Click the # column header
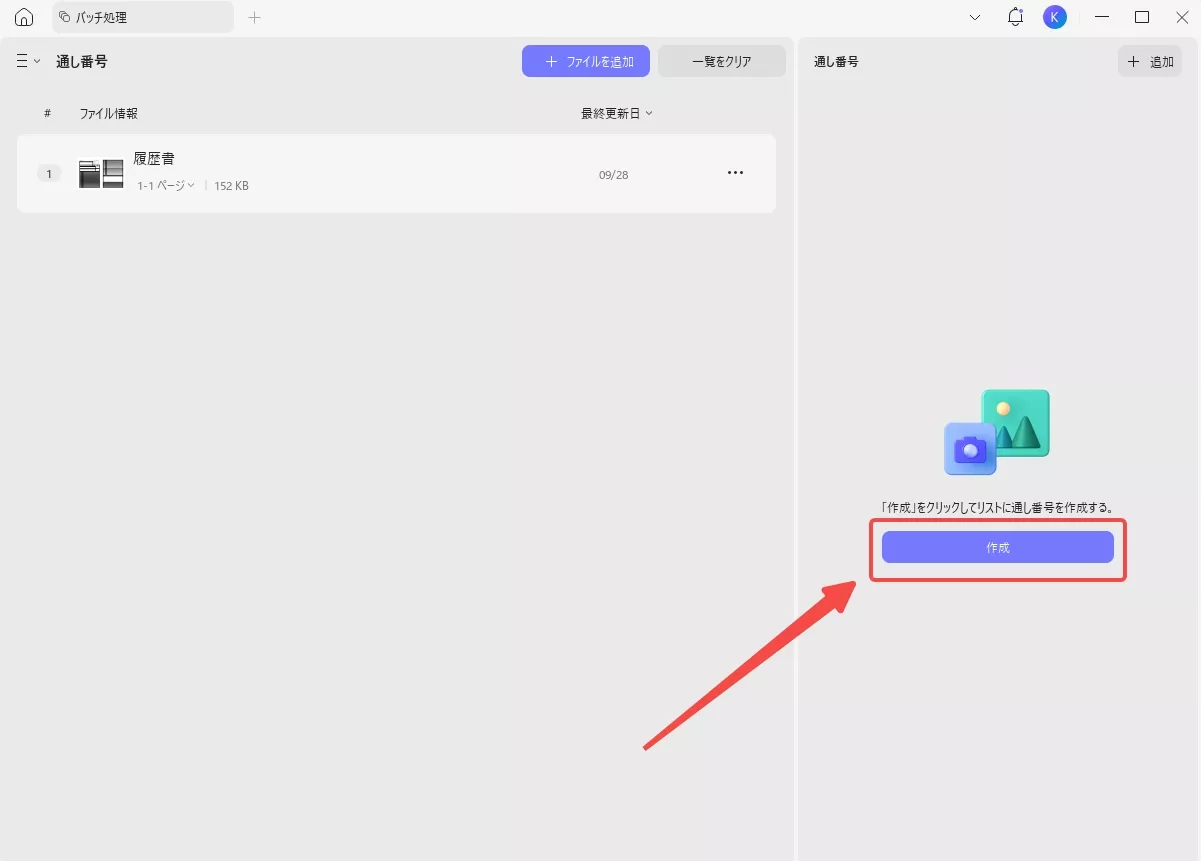 click(x=47, y=113)
